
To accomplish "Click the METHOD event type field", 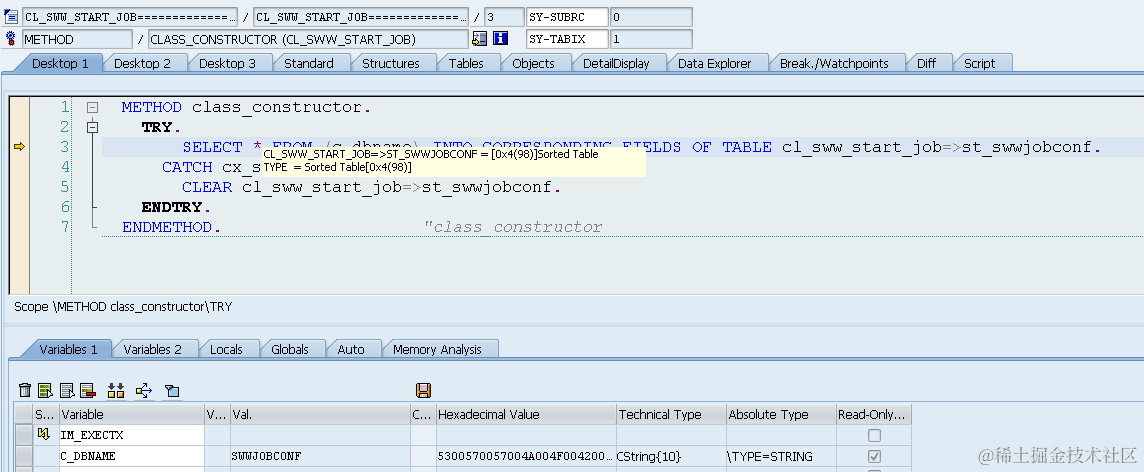I will 77,39.
